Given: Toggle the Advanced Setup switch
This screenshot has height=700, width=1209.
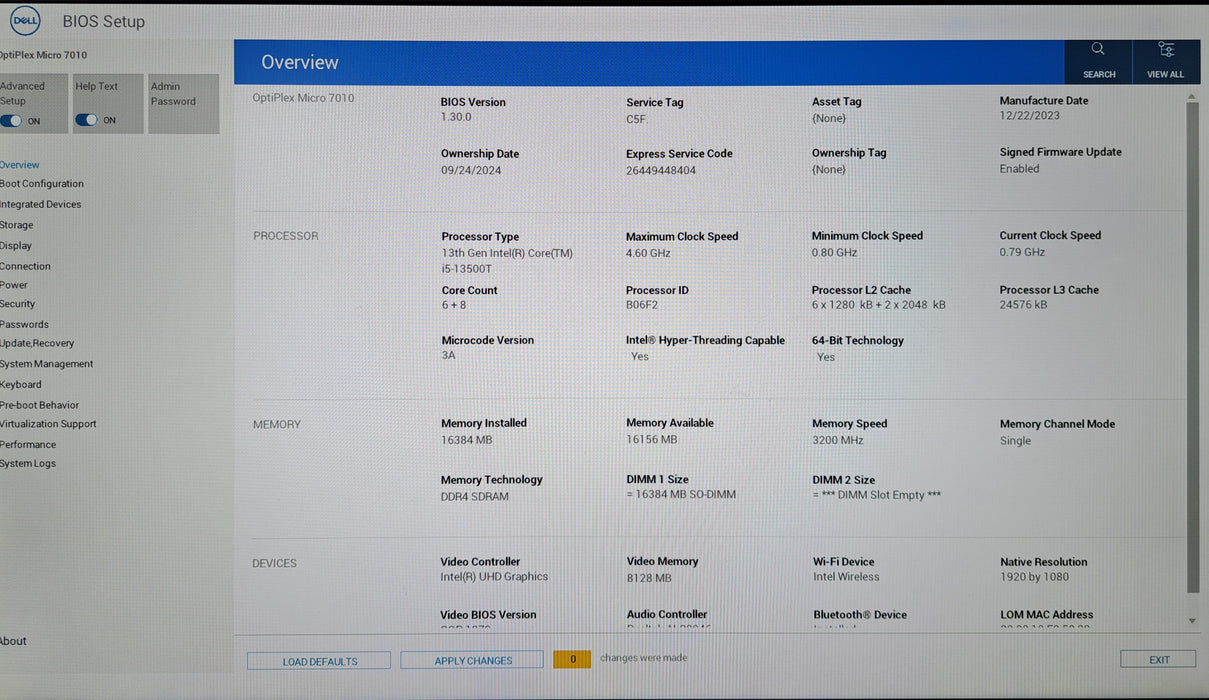Looking at the screenshot, I should [x=12, y=121].
